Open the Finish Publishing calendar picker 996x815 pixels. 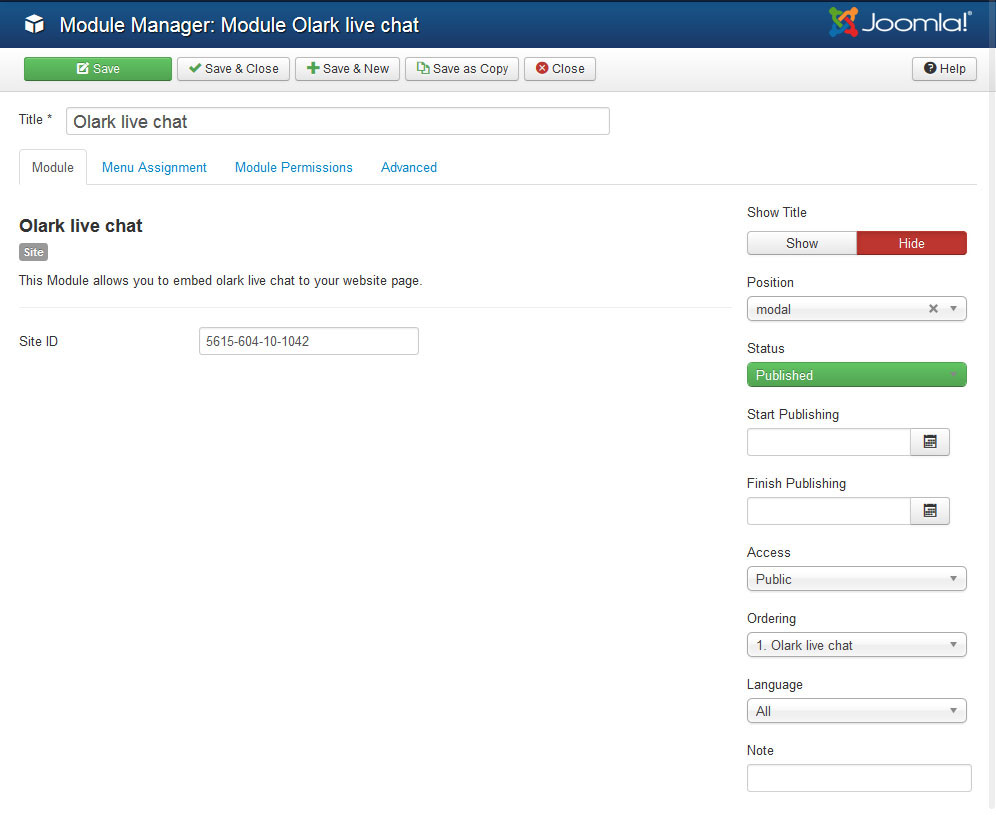point(929,511)
